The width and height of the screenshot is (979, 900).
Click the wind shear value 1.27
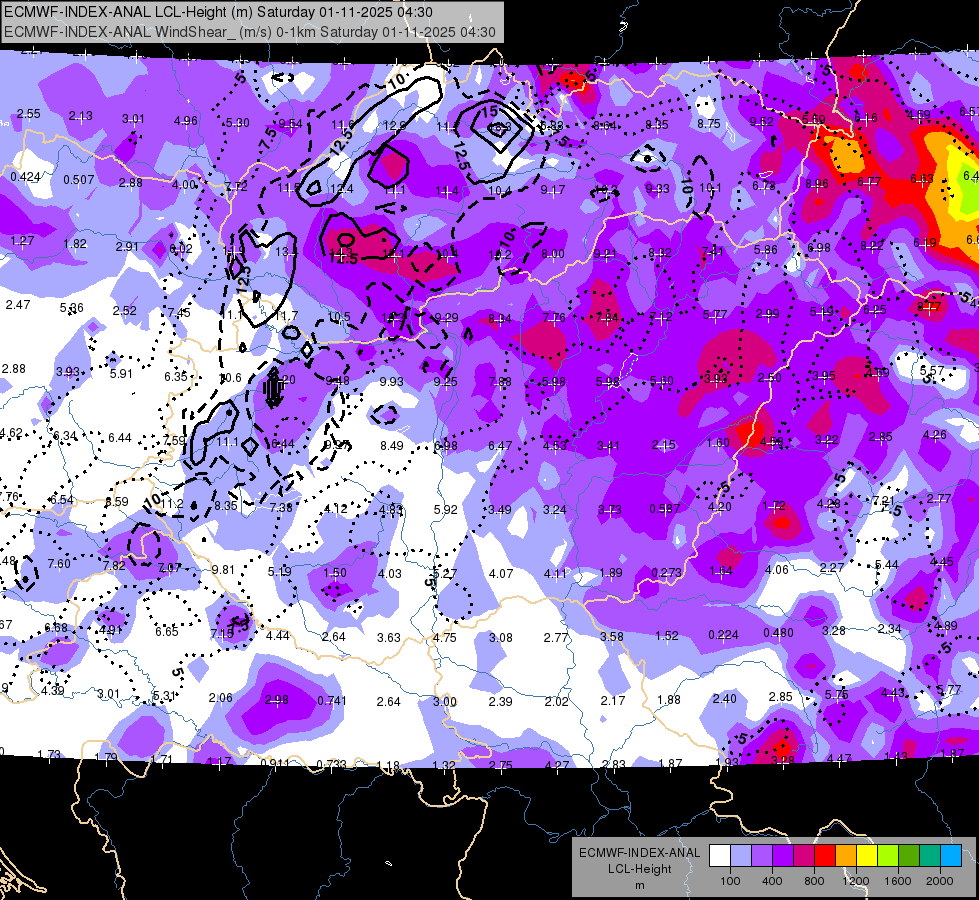click(22, 240)
